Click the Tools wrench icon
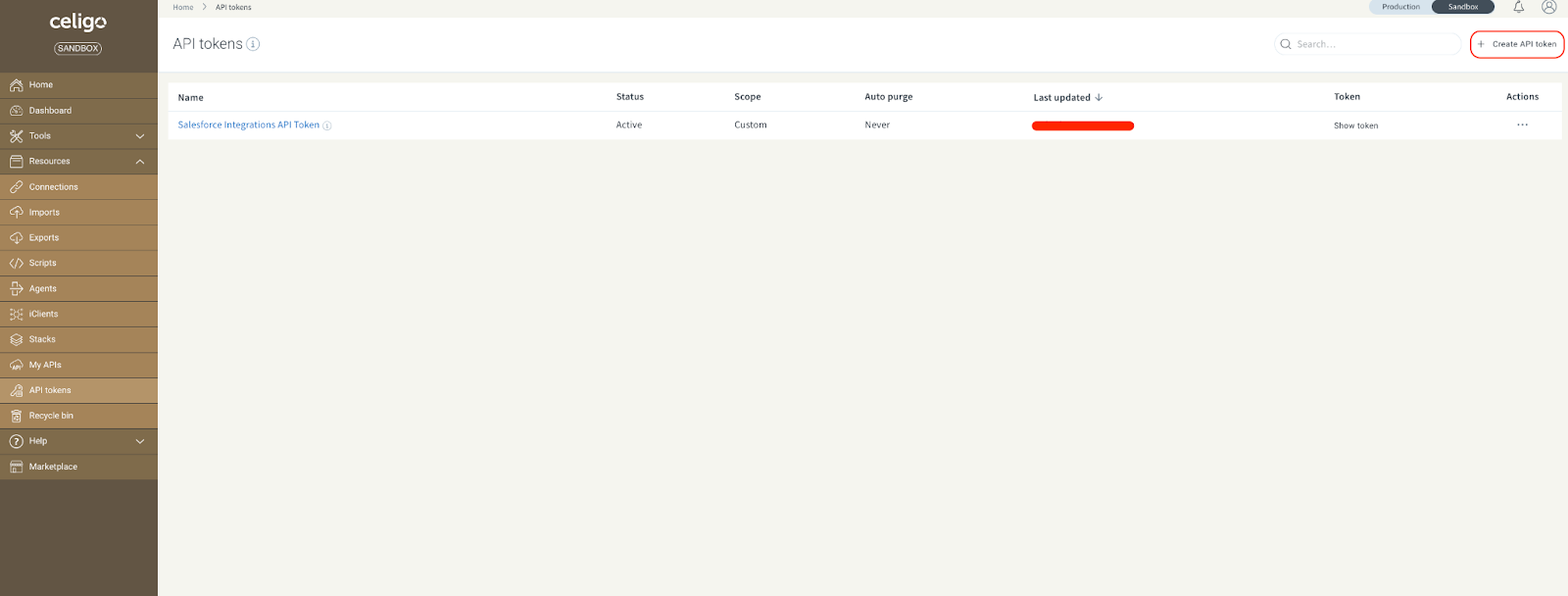The width and height of the screenshot is (1568, 596). (x=17, y=136)
